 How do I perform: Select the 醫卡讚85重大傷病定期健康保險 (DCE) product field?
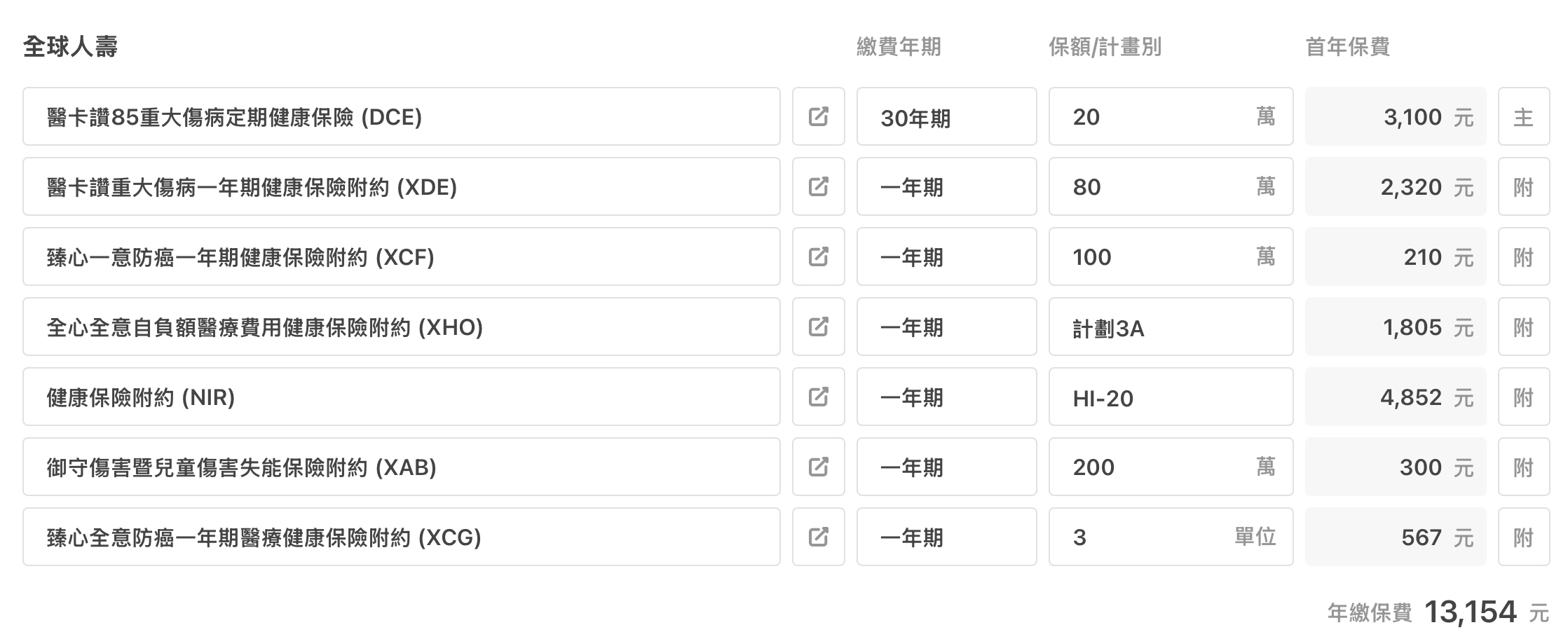[x=401, y=116]
